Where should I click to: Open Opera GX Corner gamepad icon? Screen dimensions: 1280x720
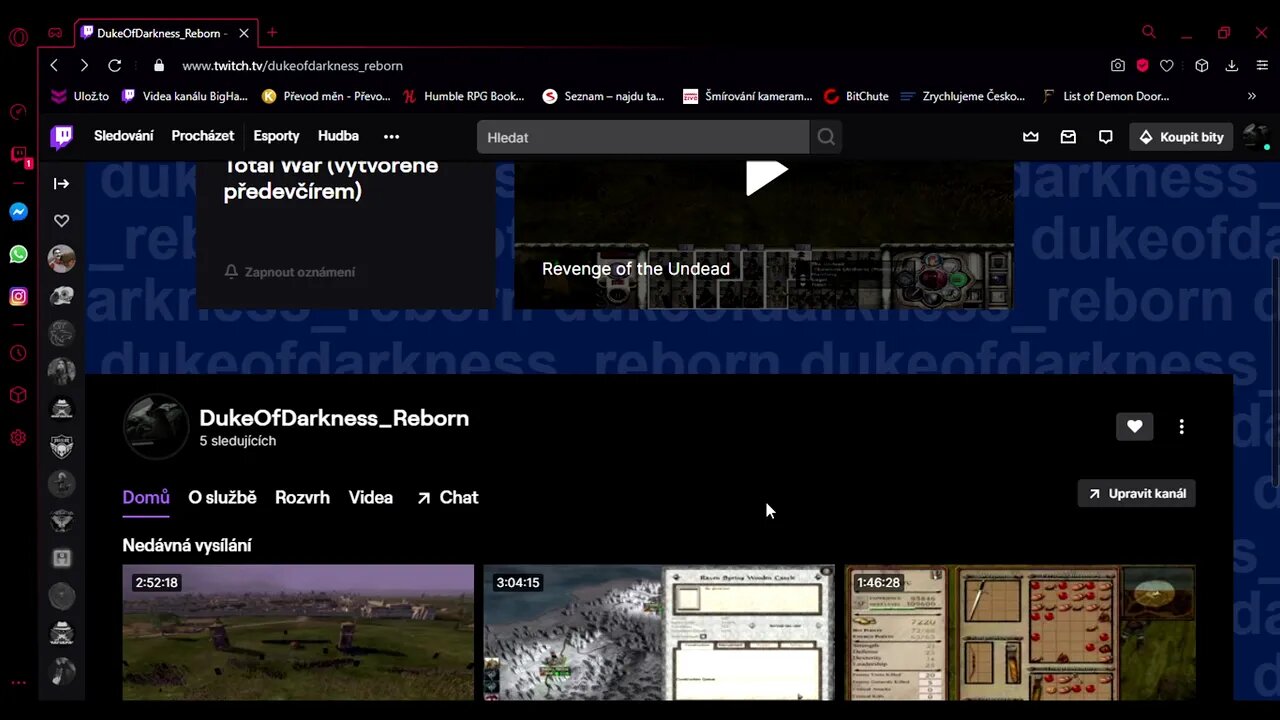(x=55, y=33)
